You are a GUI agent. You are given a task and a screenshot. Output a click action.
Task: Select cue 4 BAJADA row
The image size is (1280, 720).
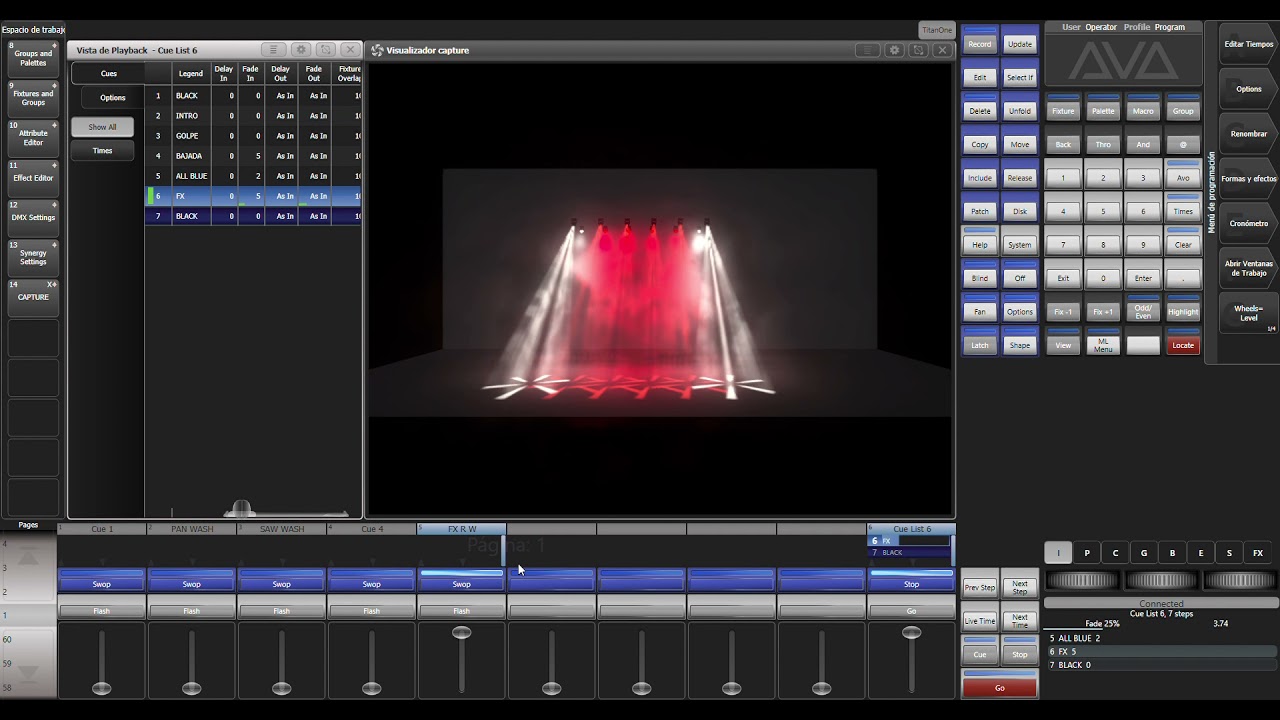tap(254, 156)
